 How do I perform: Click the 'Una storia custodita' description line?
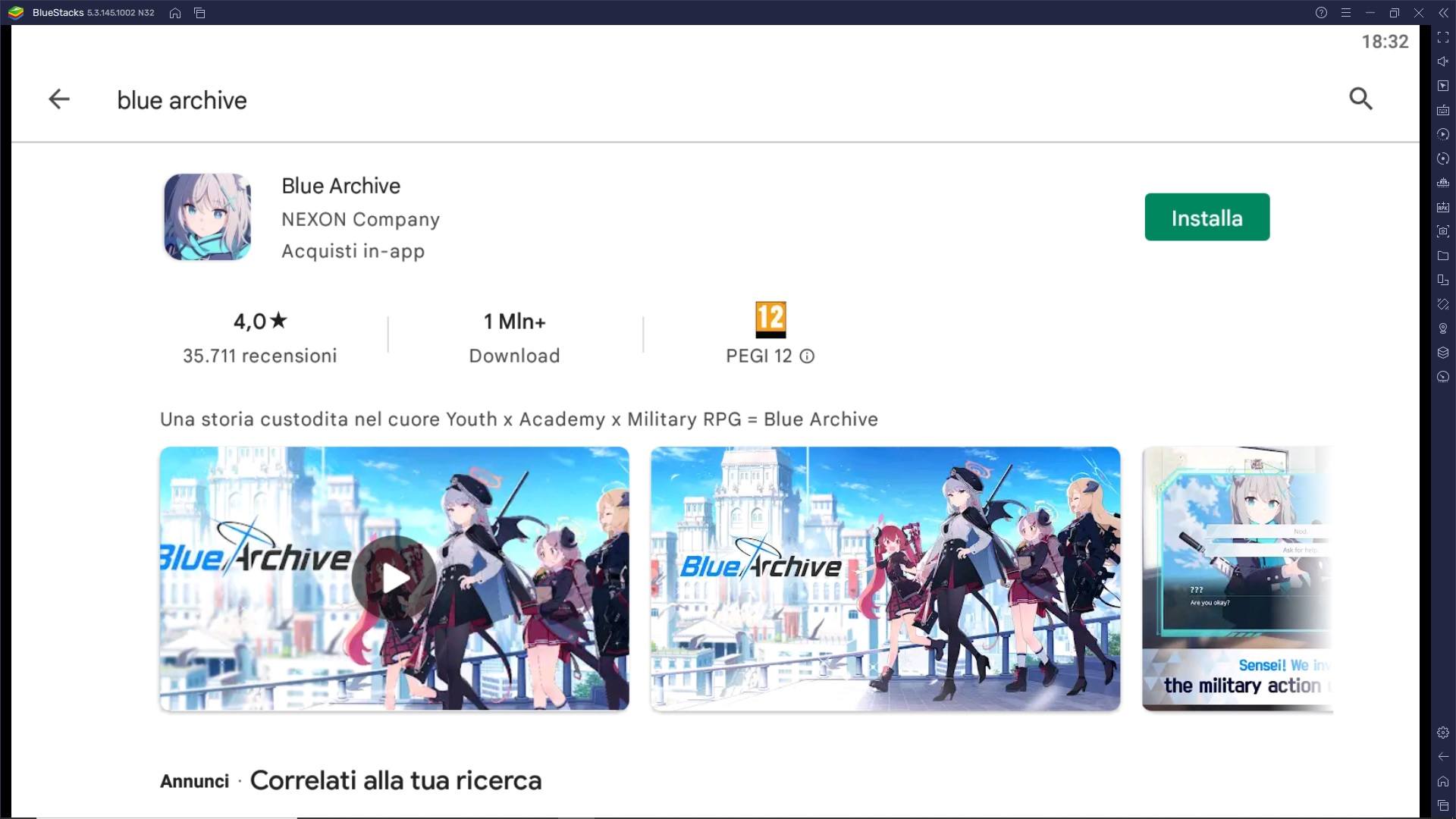pyautogui.click(x=519, y=419)
